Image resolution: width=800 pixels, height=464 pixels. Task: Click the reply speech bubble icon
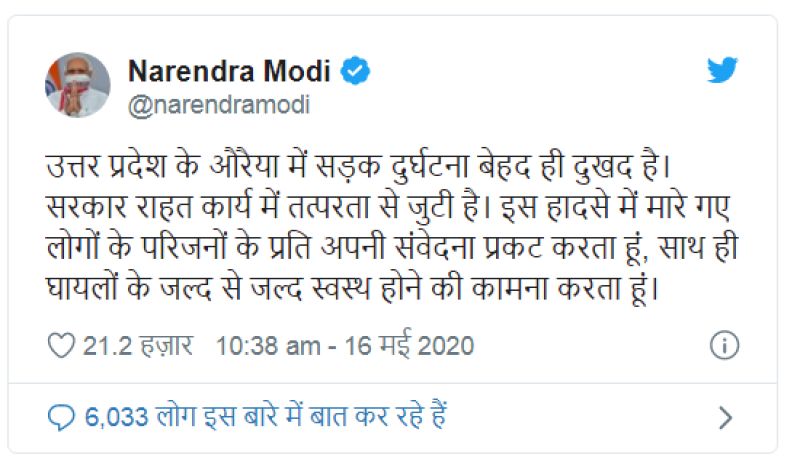pos(62,415)
